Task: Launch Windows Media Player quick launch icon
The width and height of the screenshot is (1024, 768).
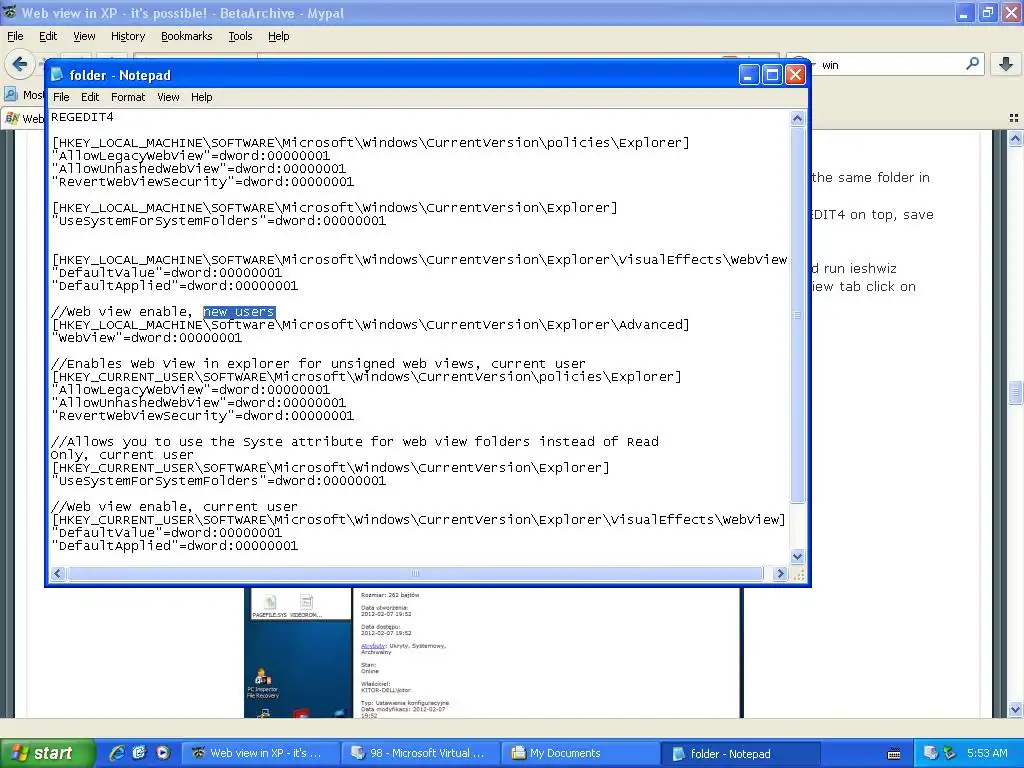Action: pyautogui.click(x=162, y=753)
